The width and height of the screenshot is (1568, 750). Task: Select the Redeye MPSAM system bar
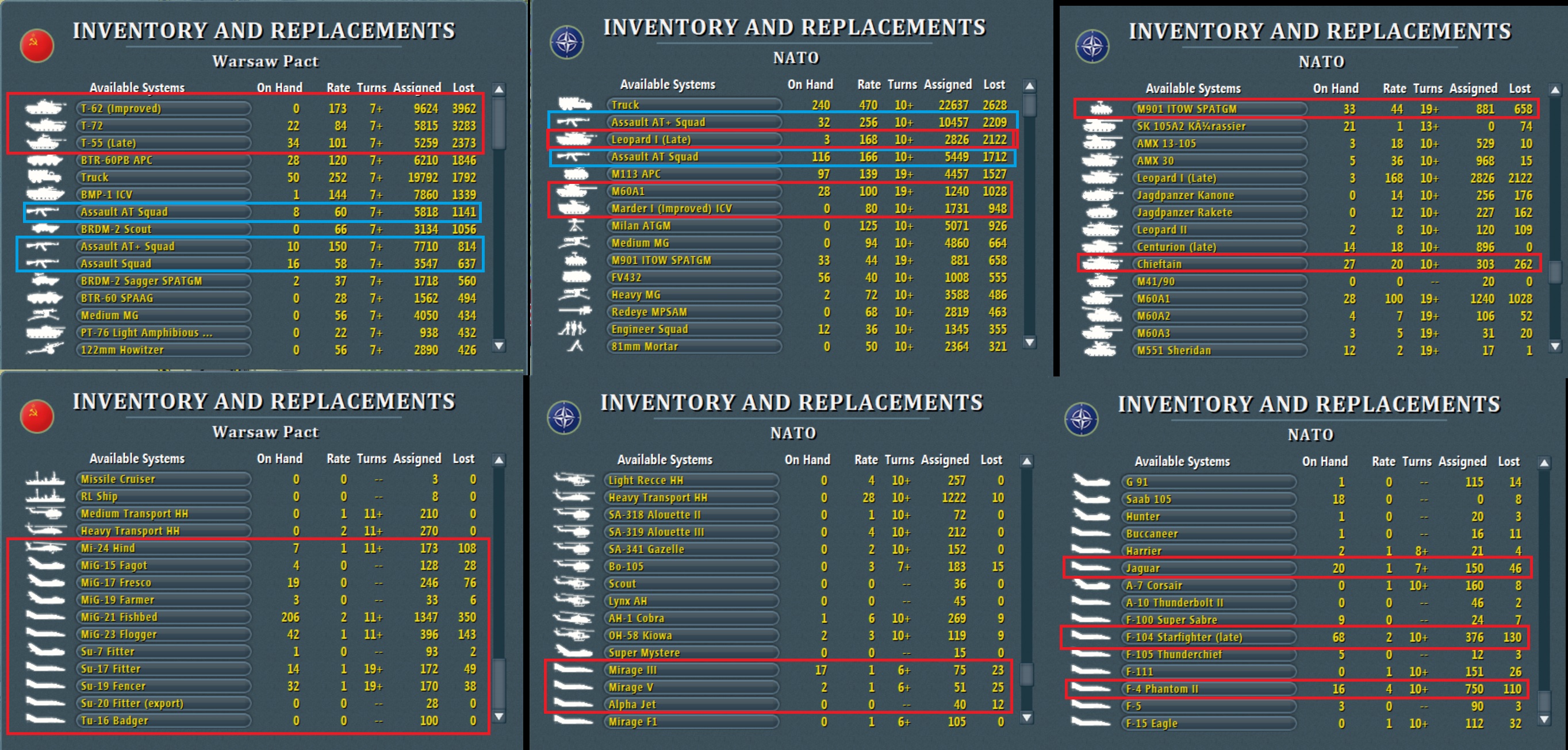[694, 311]
